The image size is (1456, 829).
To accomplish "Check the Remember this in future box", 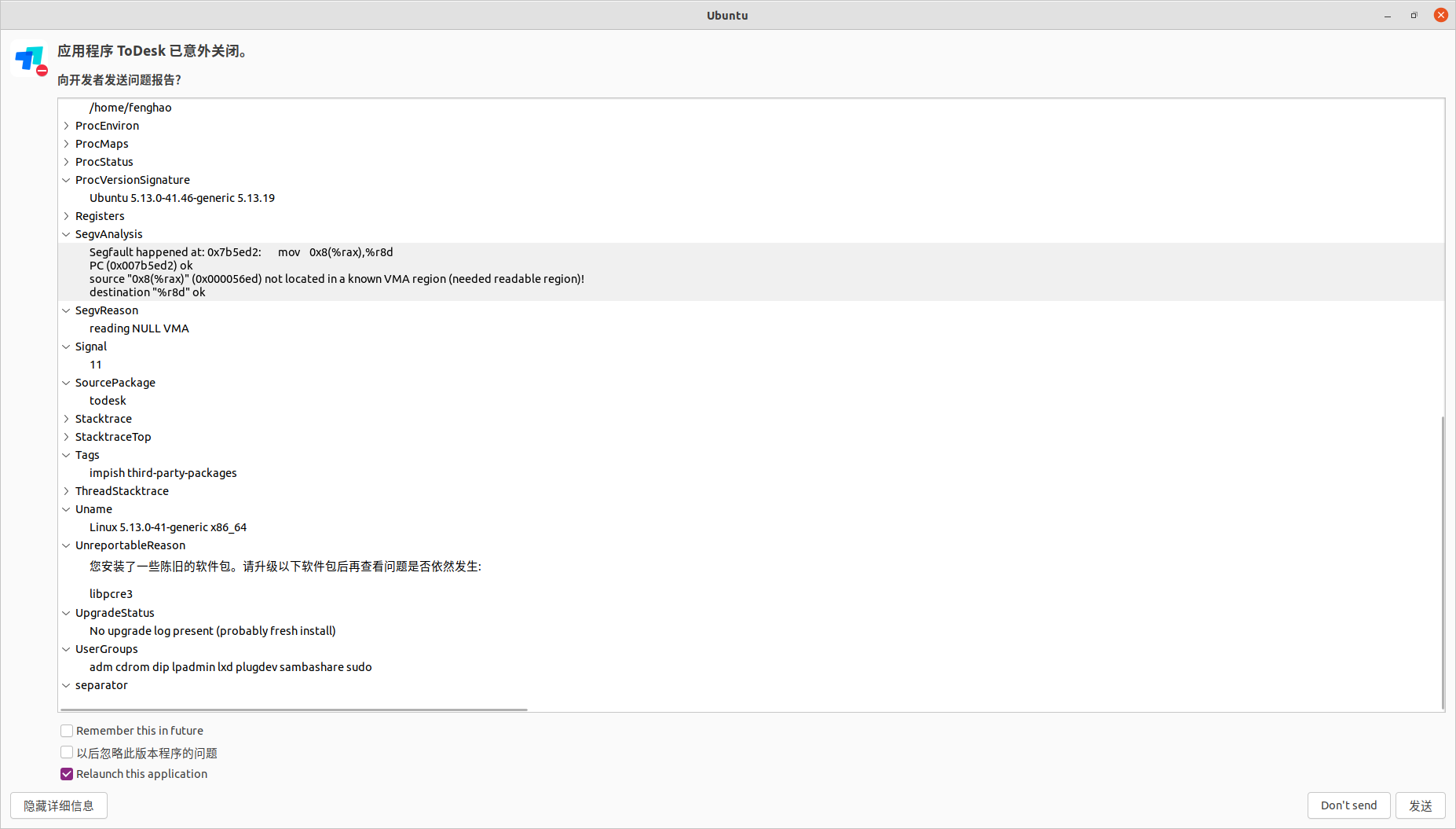I will tap(67, 731).
